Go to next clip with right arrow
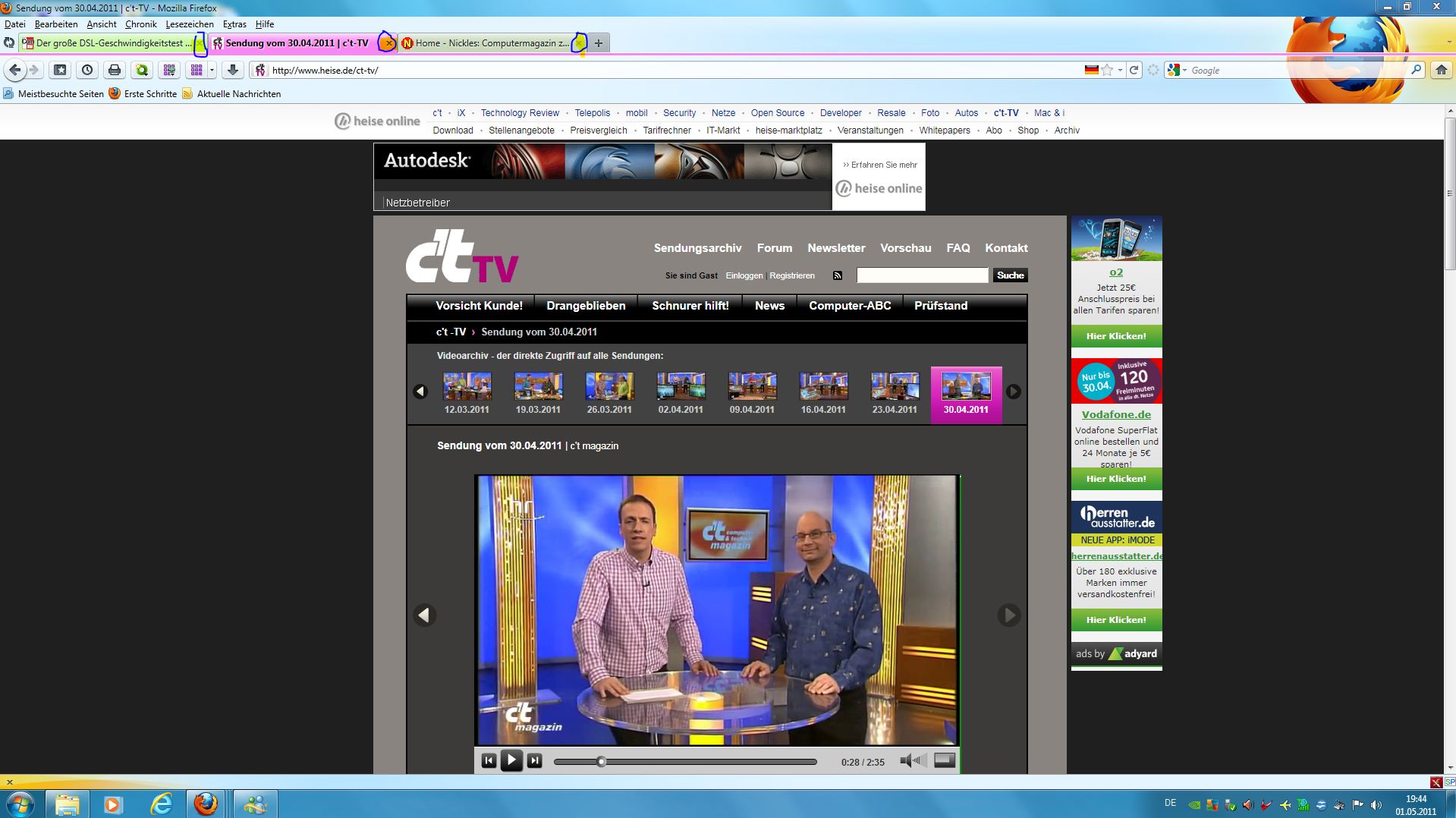1456x818 pixels. pos(1008,615)
